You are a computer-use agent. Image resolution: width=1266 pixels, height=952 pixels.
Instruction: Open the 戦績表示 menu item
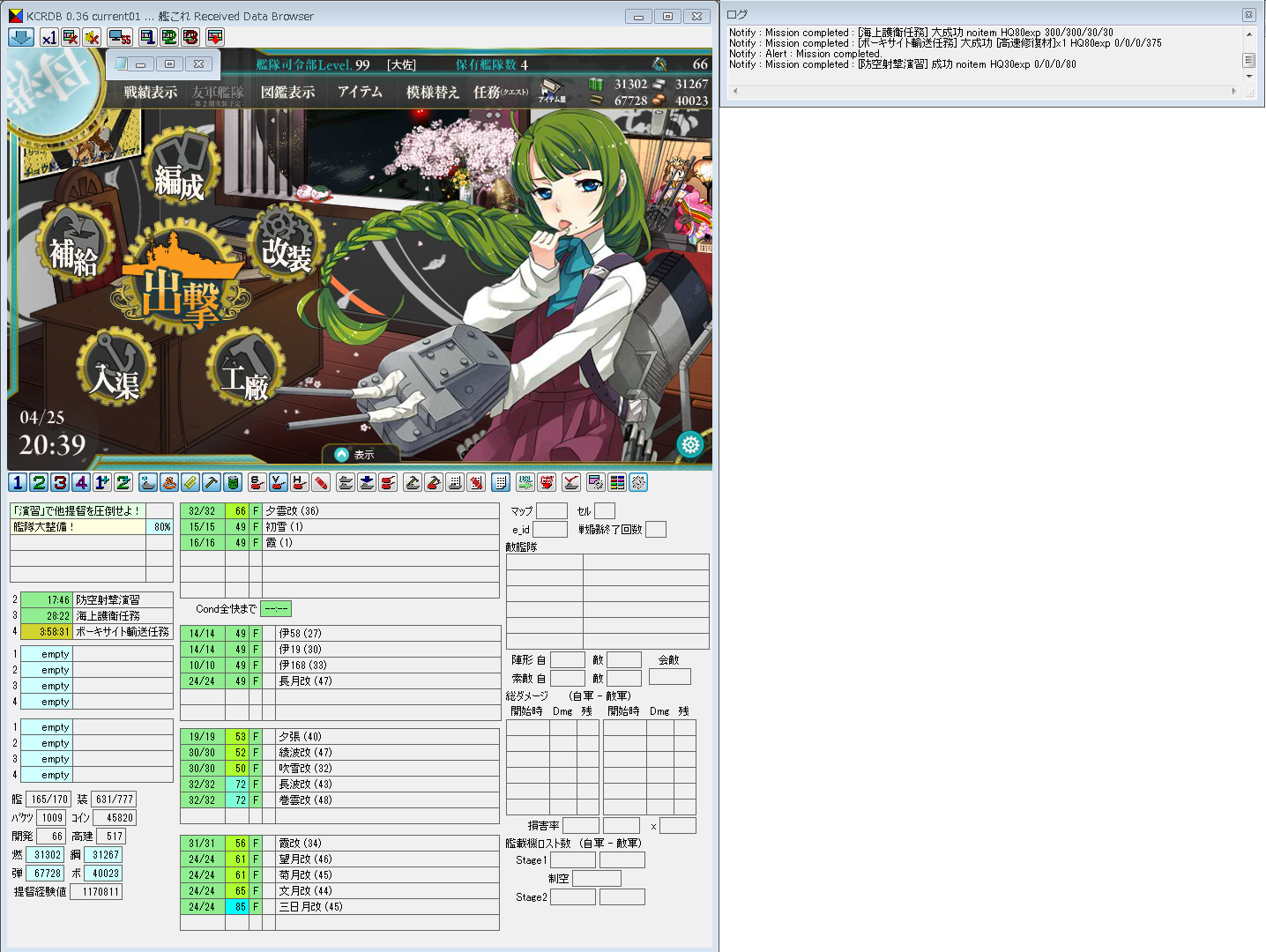151,93
